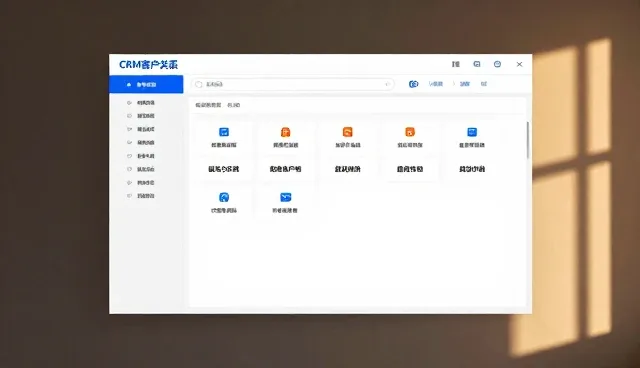
Task: Click the small icon at the search box's right end
Action: pos(387,84)
